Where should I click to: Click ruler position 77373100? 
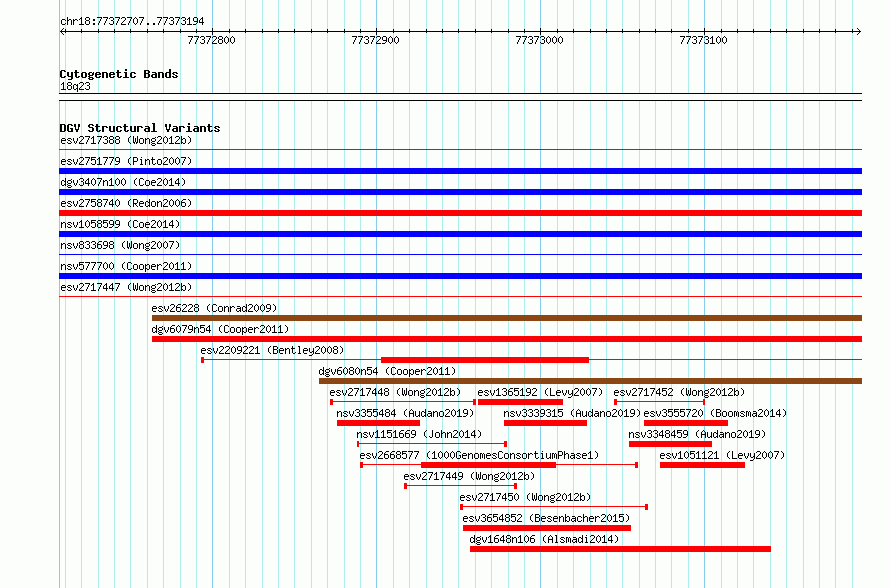(x=703, y=40)
